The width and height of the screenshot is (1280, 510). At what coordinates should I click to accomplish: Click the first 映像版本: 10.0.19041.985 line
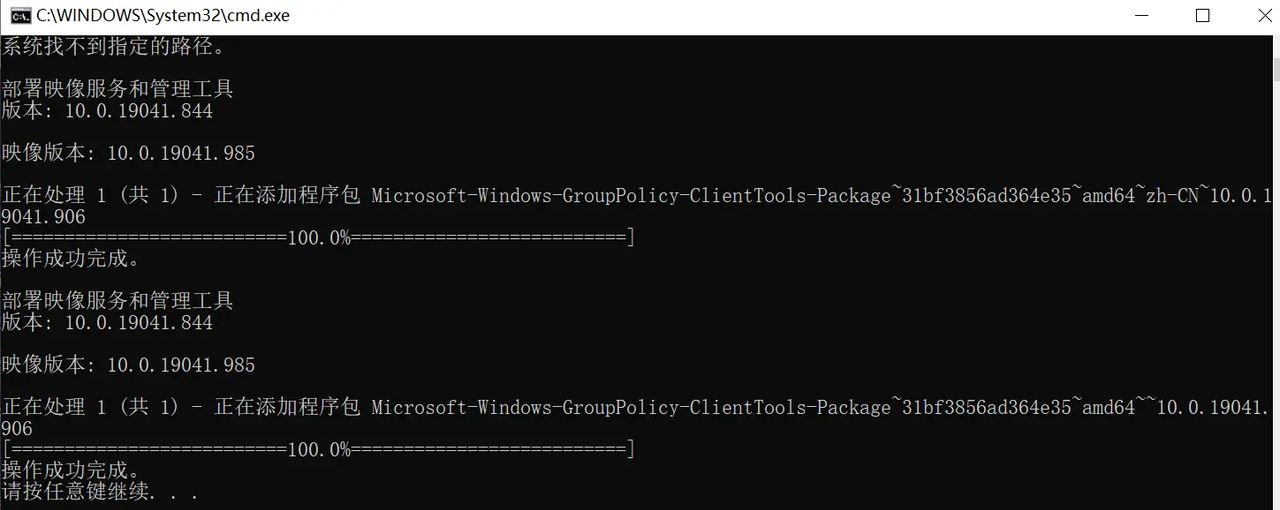pos(129,153)
